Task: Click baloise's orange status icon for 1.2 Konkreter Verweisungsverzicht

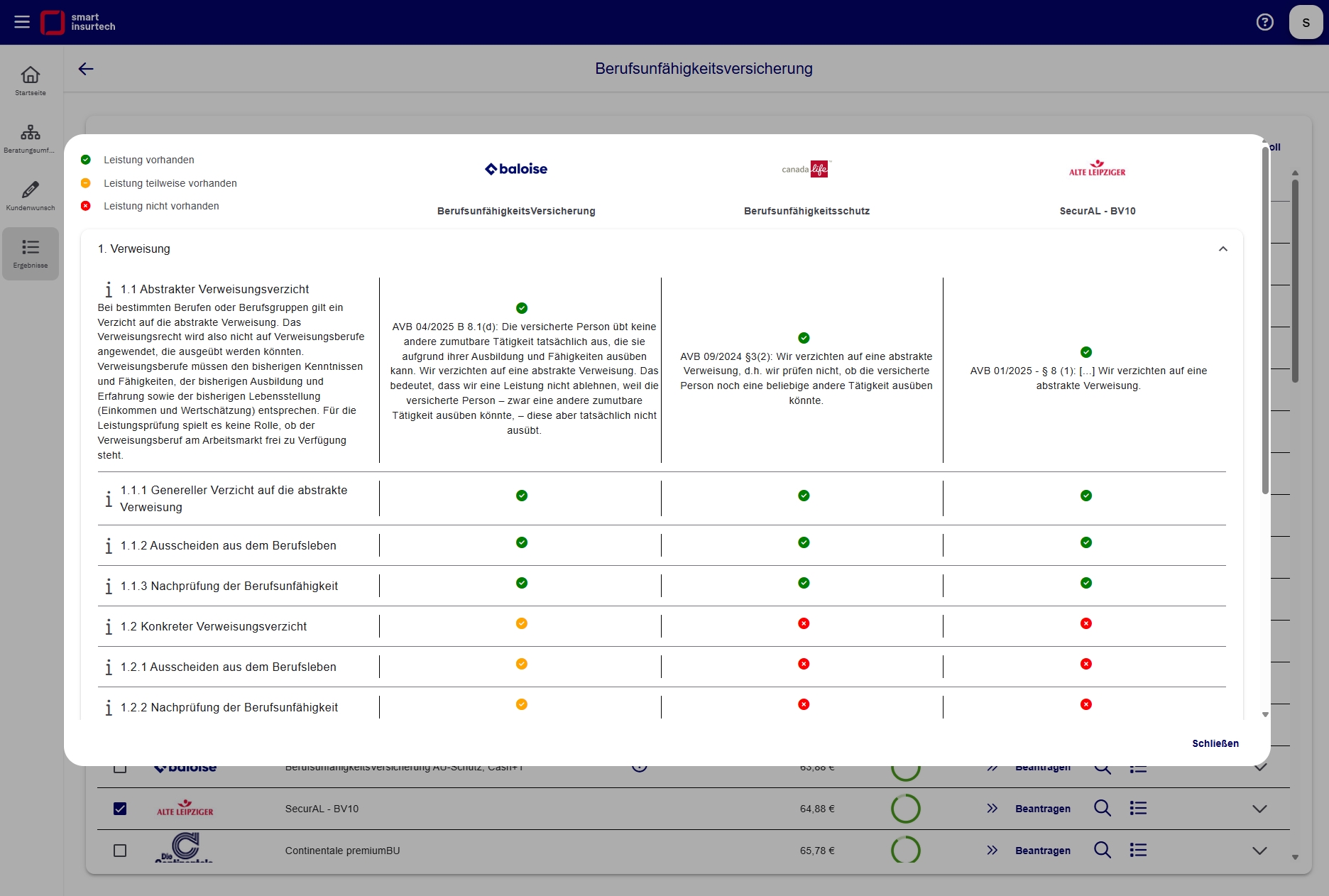Action: point(522,623)
